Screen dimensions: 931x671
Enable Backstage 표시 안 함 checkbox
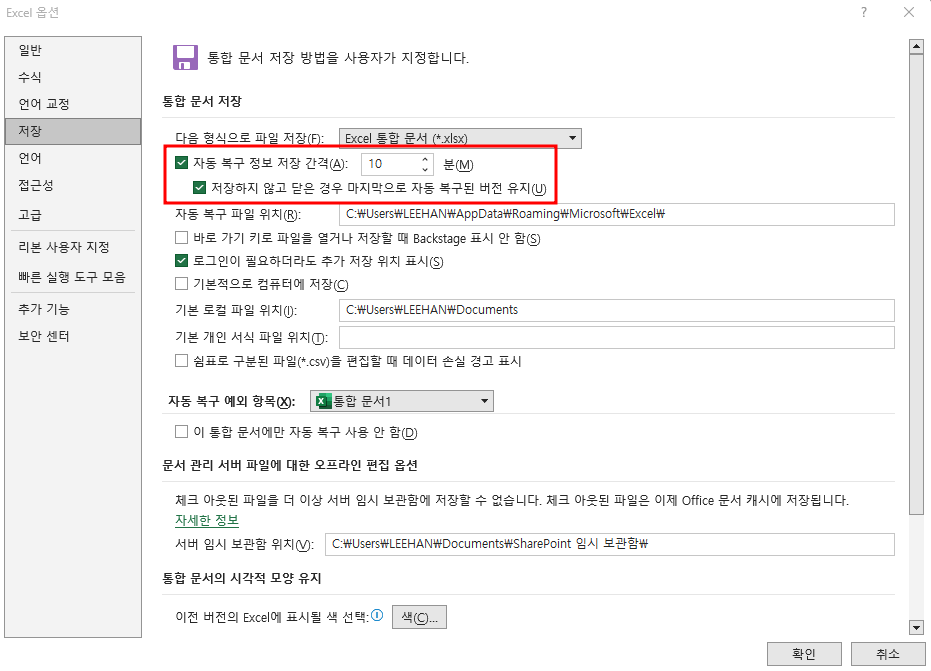coord(182,238)
